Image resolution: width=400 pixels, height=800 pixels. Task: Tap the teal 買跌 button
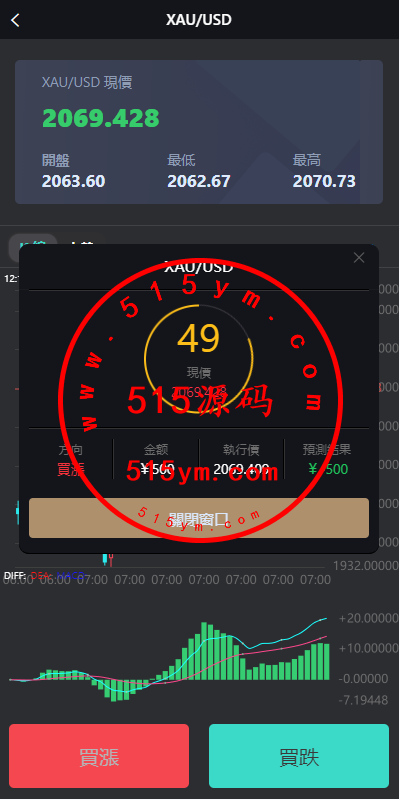[299, 756]
